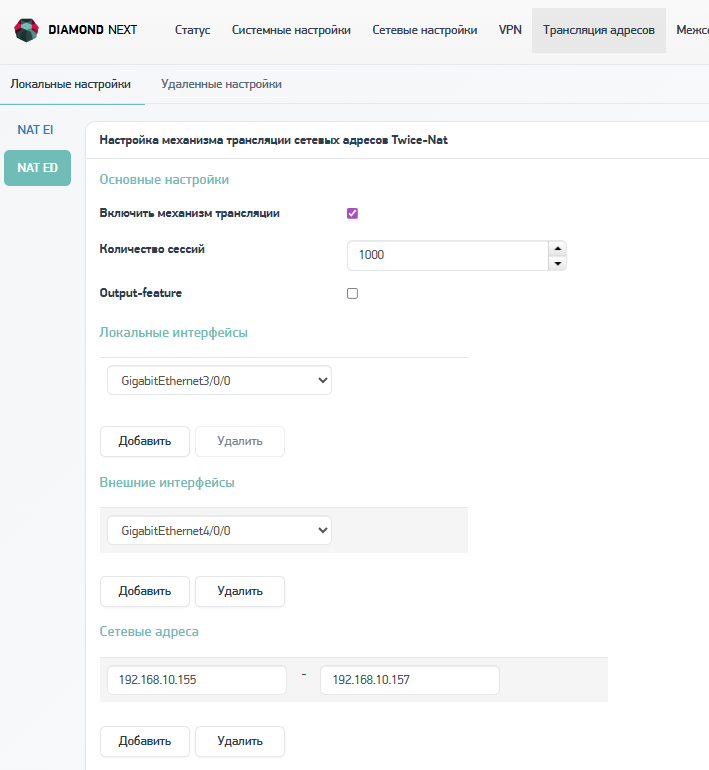Click the Количество сессий label
The height and width of the screenshot is (770, 709).
[152, 249]
